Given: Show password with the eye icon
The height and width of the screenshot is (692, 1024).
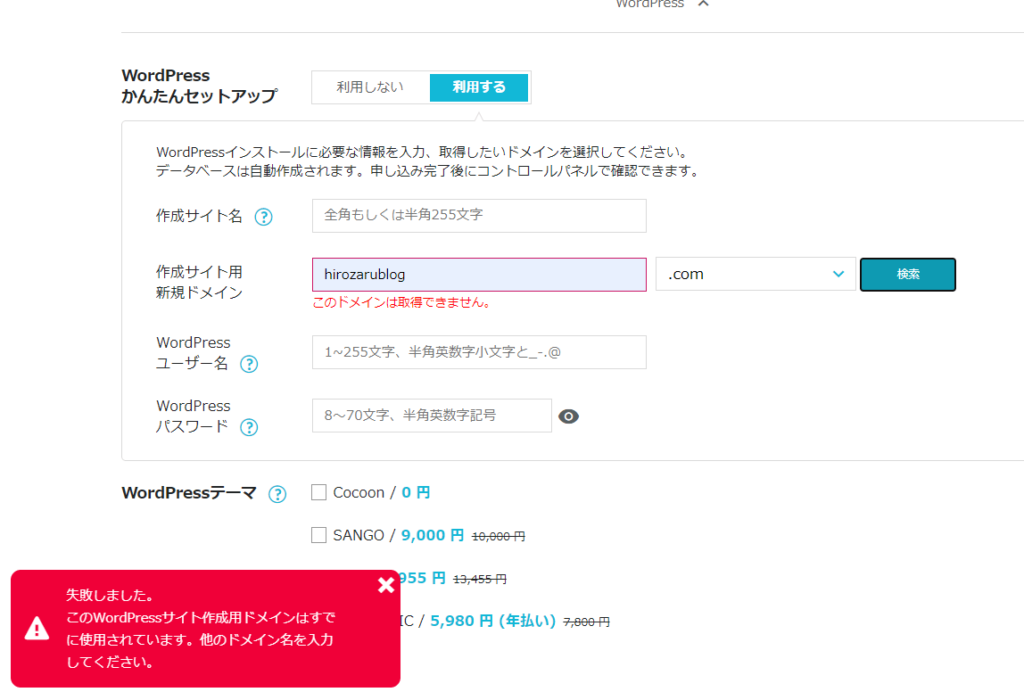Looking at the screenshot, I should 568,416.
